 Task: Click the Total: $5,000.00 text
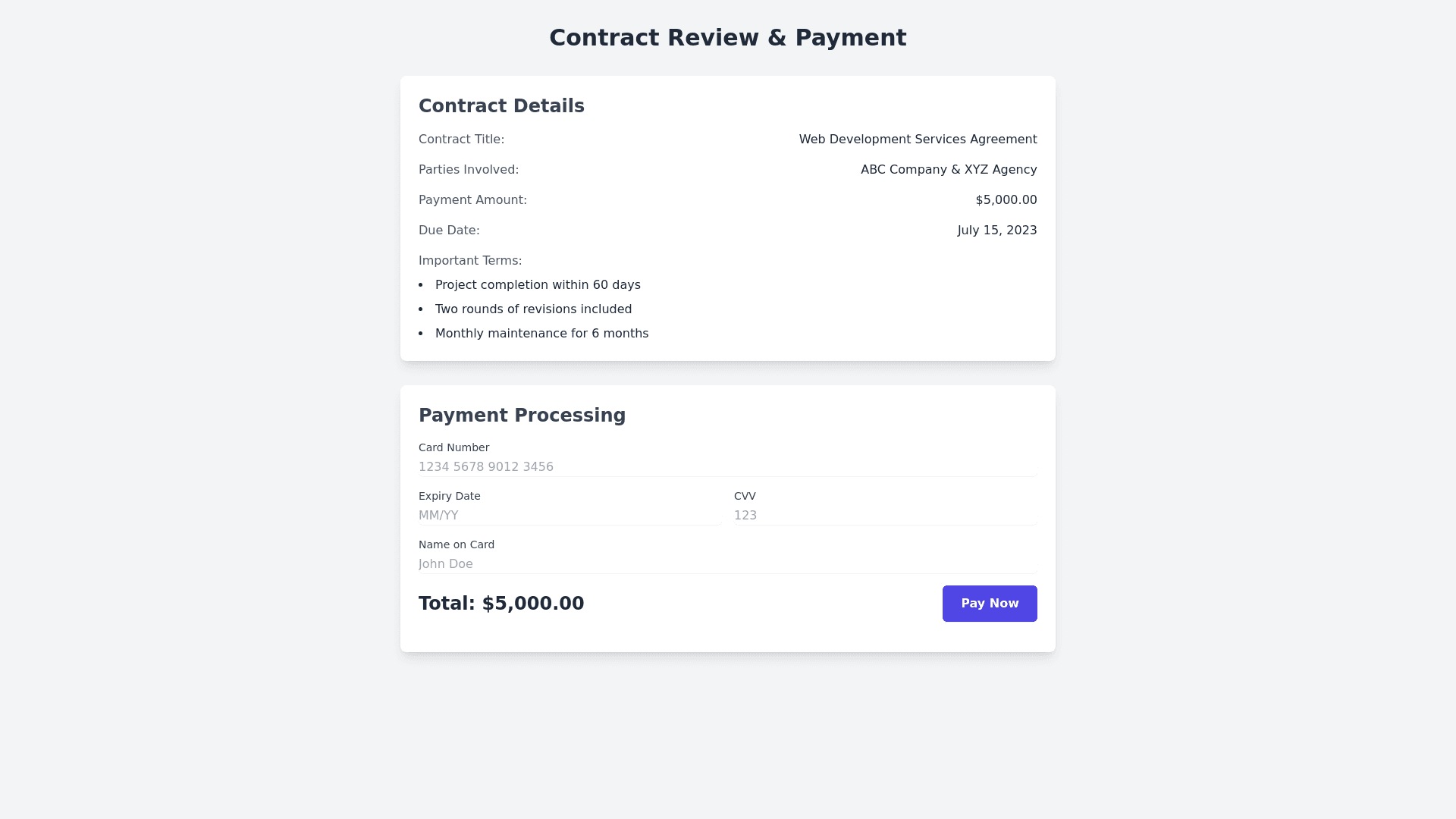click(x=501, y=604)
